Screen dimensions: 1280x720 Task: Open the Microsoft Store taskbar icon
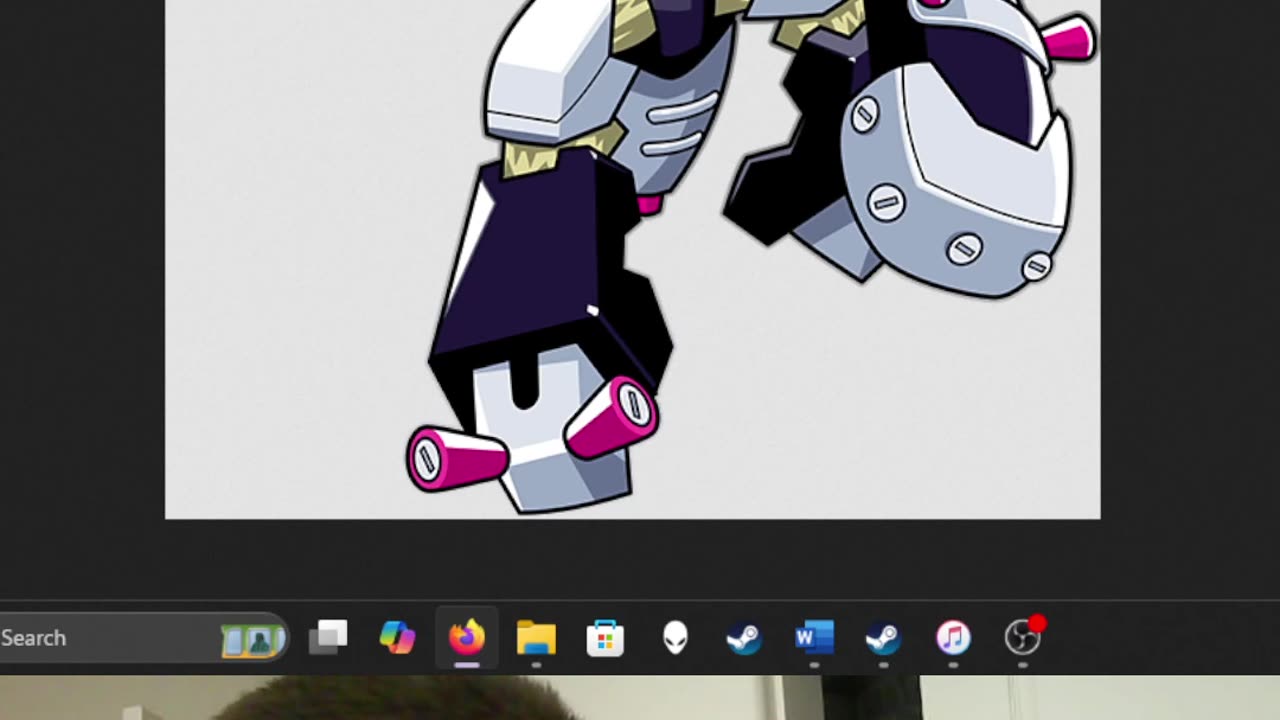(x=605, y=638)
